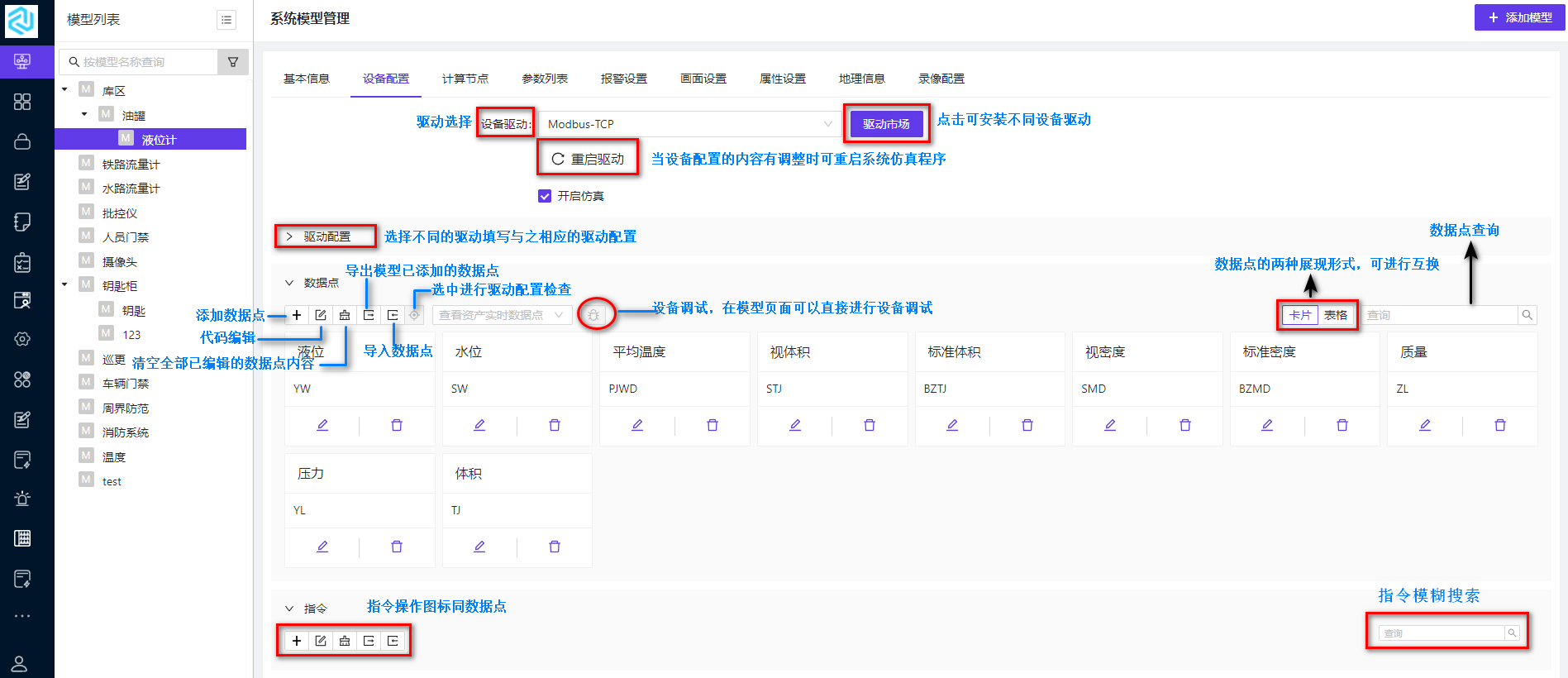The image size is (1568, 678).
Task: Click the driver configuration check icon
Action: click(414, 315)
